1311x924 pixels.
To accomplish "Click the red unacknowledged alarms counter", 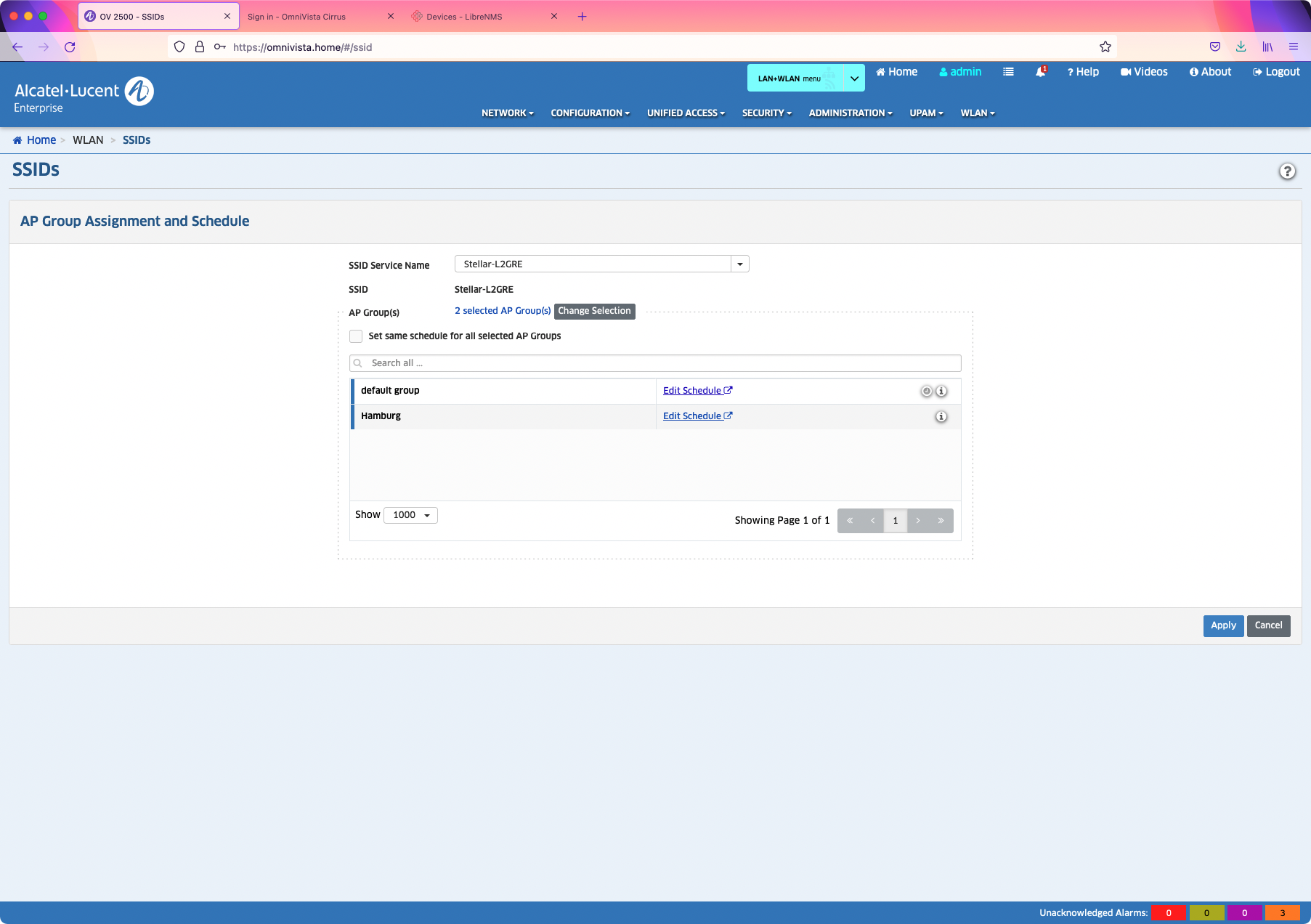I will click(x=1168, y=913).
